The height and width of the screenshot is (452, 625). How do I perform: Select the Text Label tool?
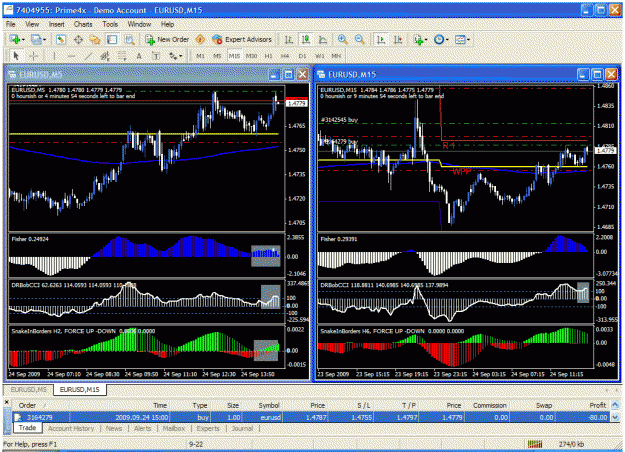[x=156, y=56]
